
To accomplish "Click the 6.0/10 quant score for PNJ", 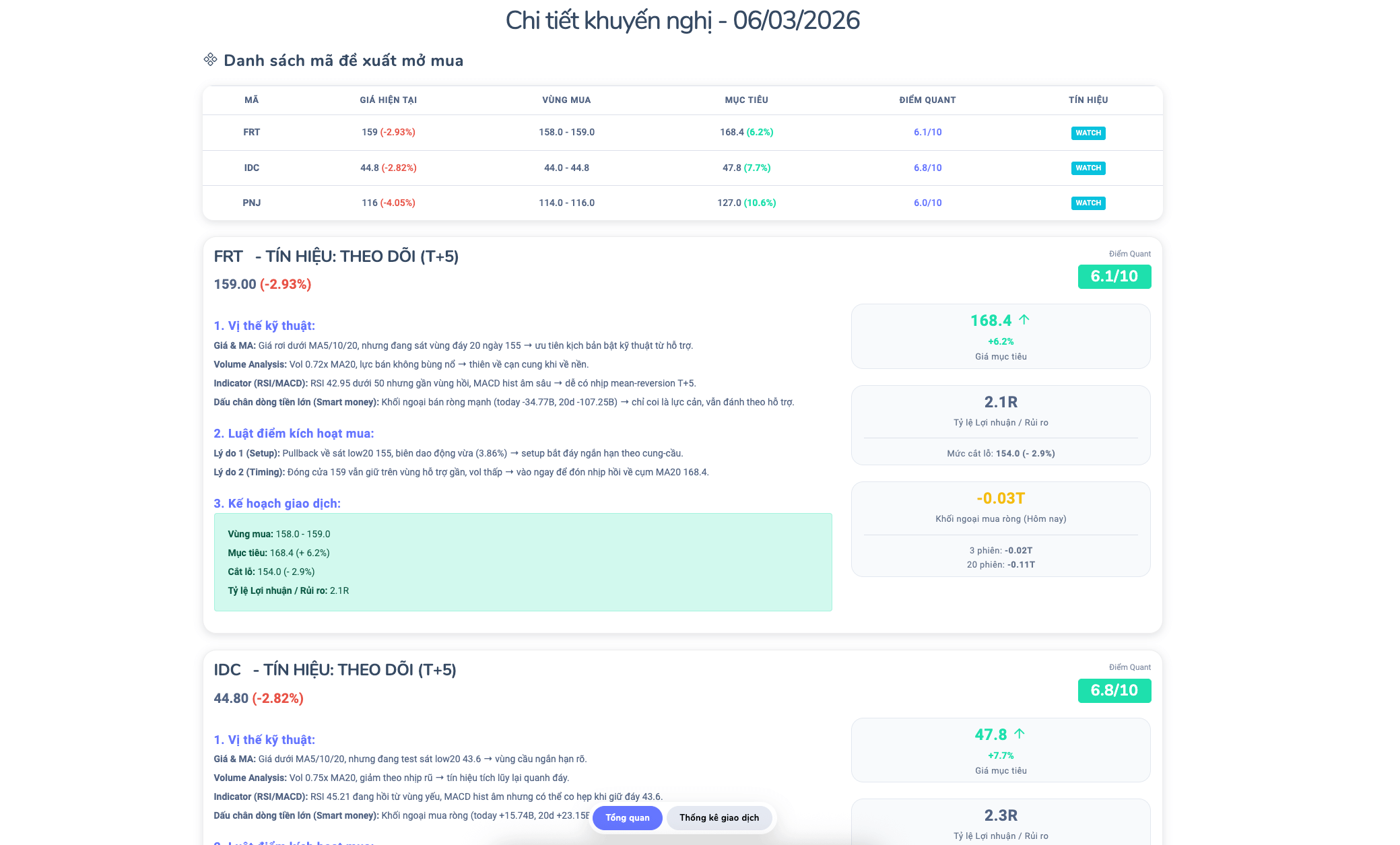I will point(927,203).
